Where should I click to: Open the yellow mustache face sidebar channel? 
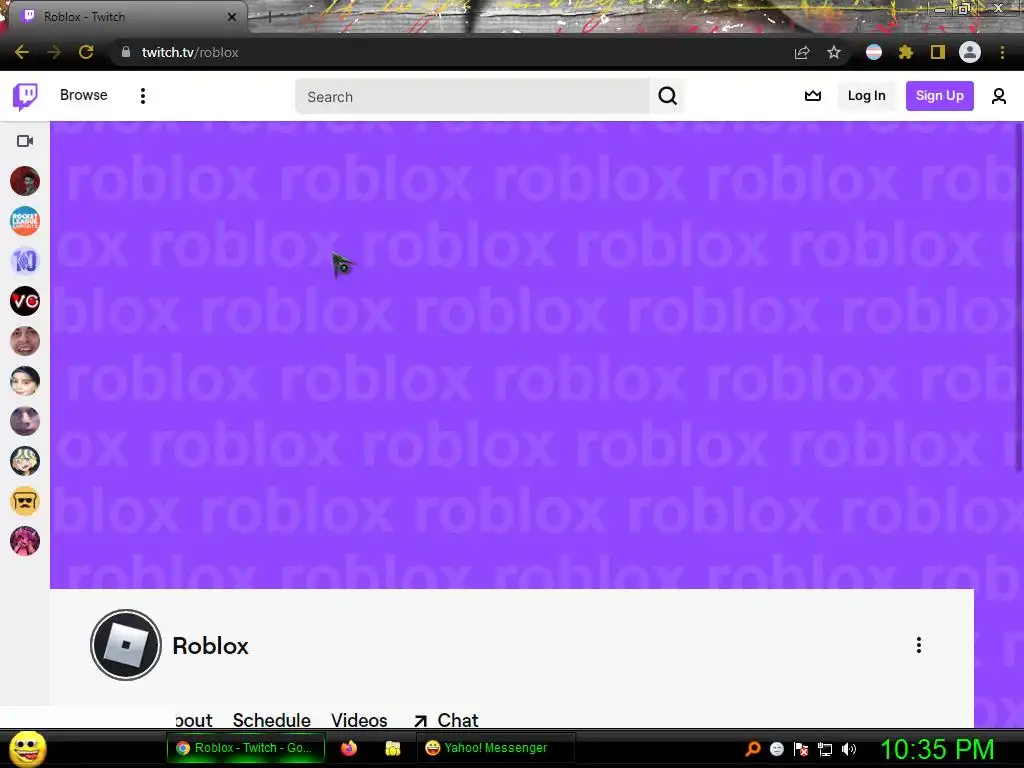(x=25, y=502)
